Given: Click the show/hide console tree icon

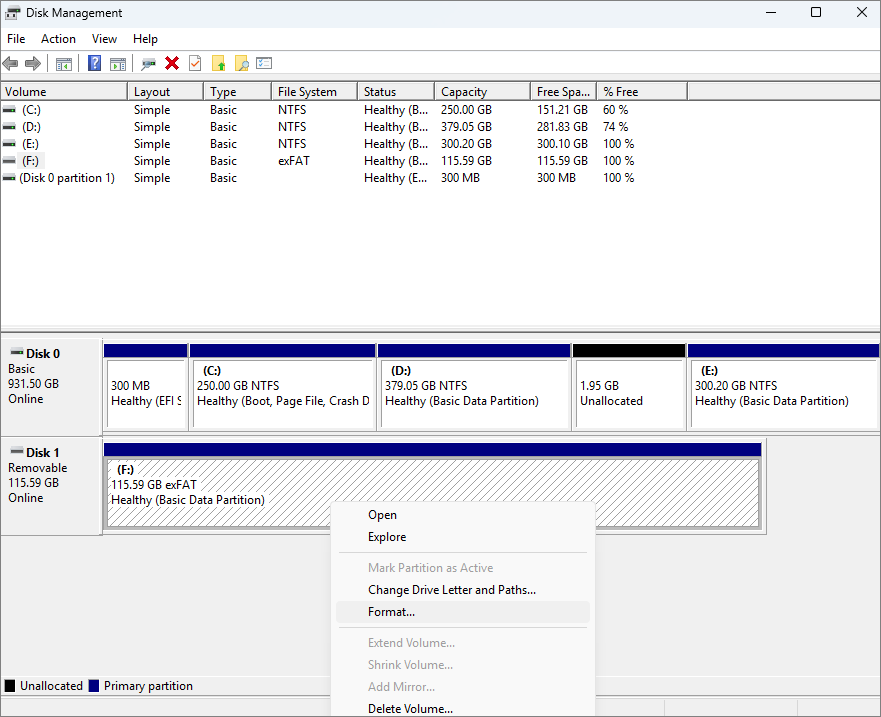Looking at the screenshot, I should tap(64, 64).
